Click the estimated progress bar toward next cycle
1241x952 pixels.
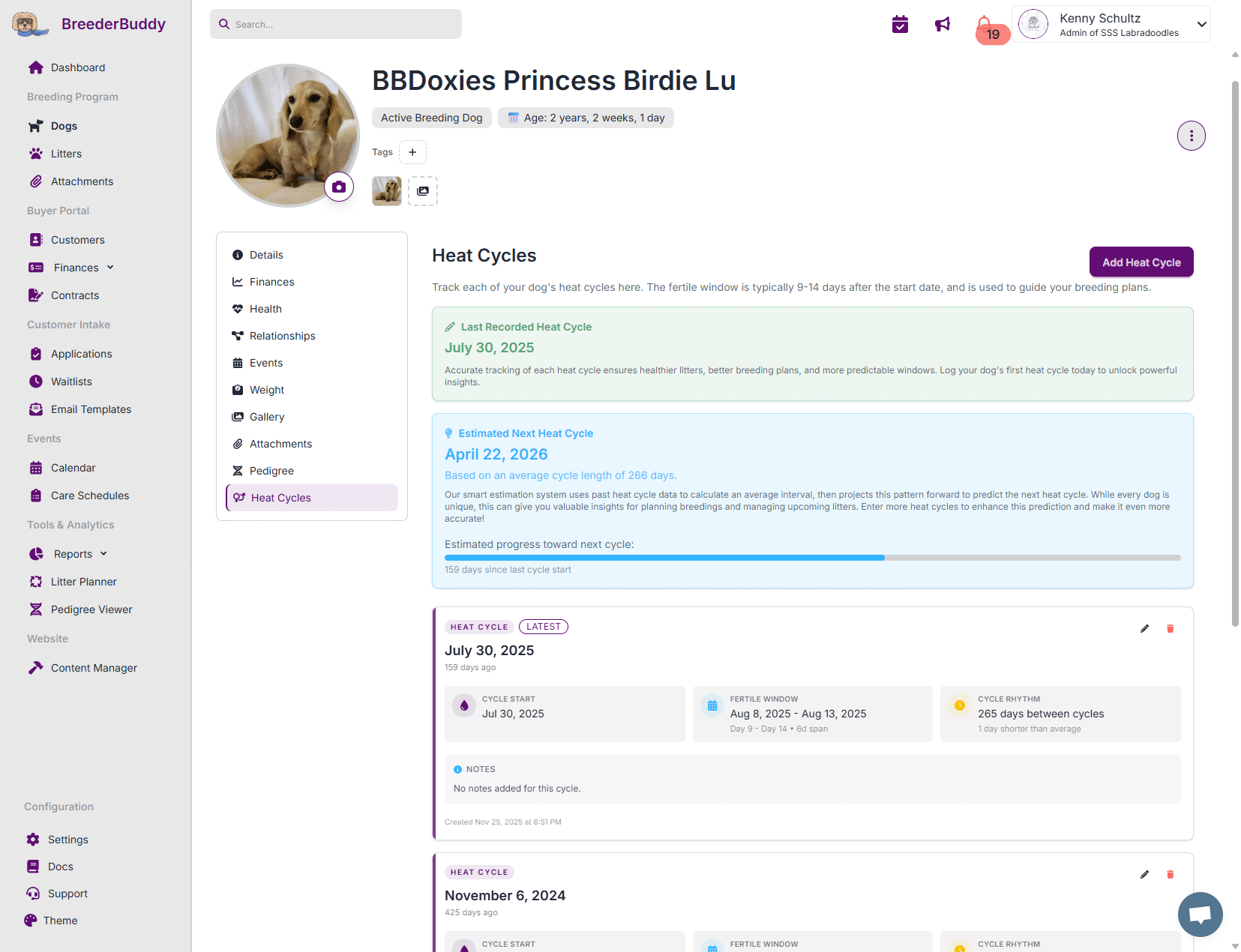[x=812, y=558]
